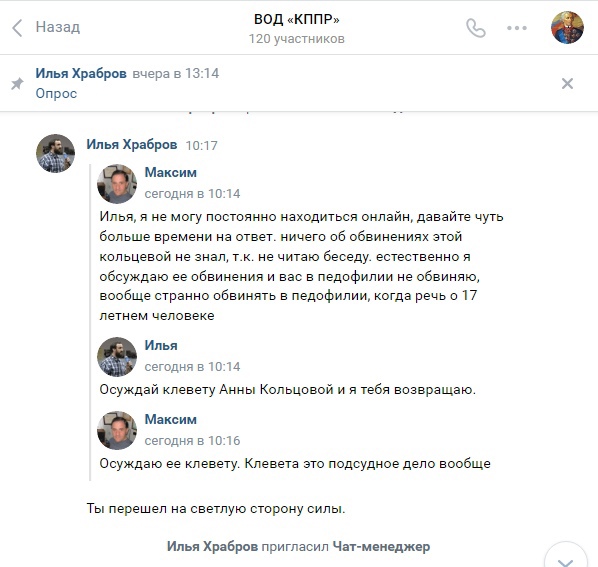Screen dimensions: 598x567
Task: Show the 120 участников member list
Action: [x=297, y=39]
